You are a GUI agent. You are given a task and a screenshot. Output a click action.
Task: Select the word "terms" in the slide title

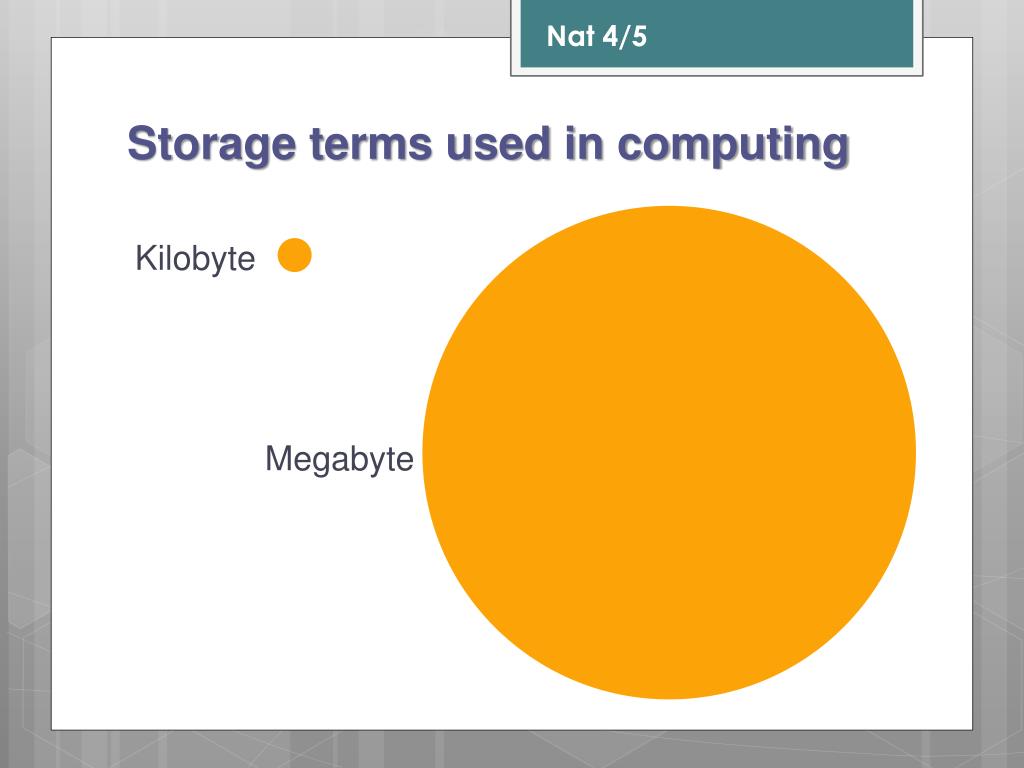371,144
